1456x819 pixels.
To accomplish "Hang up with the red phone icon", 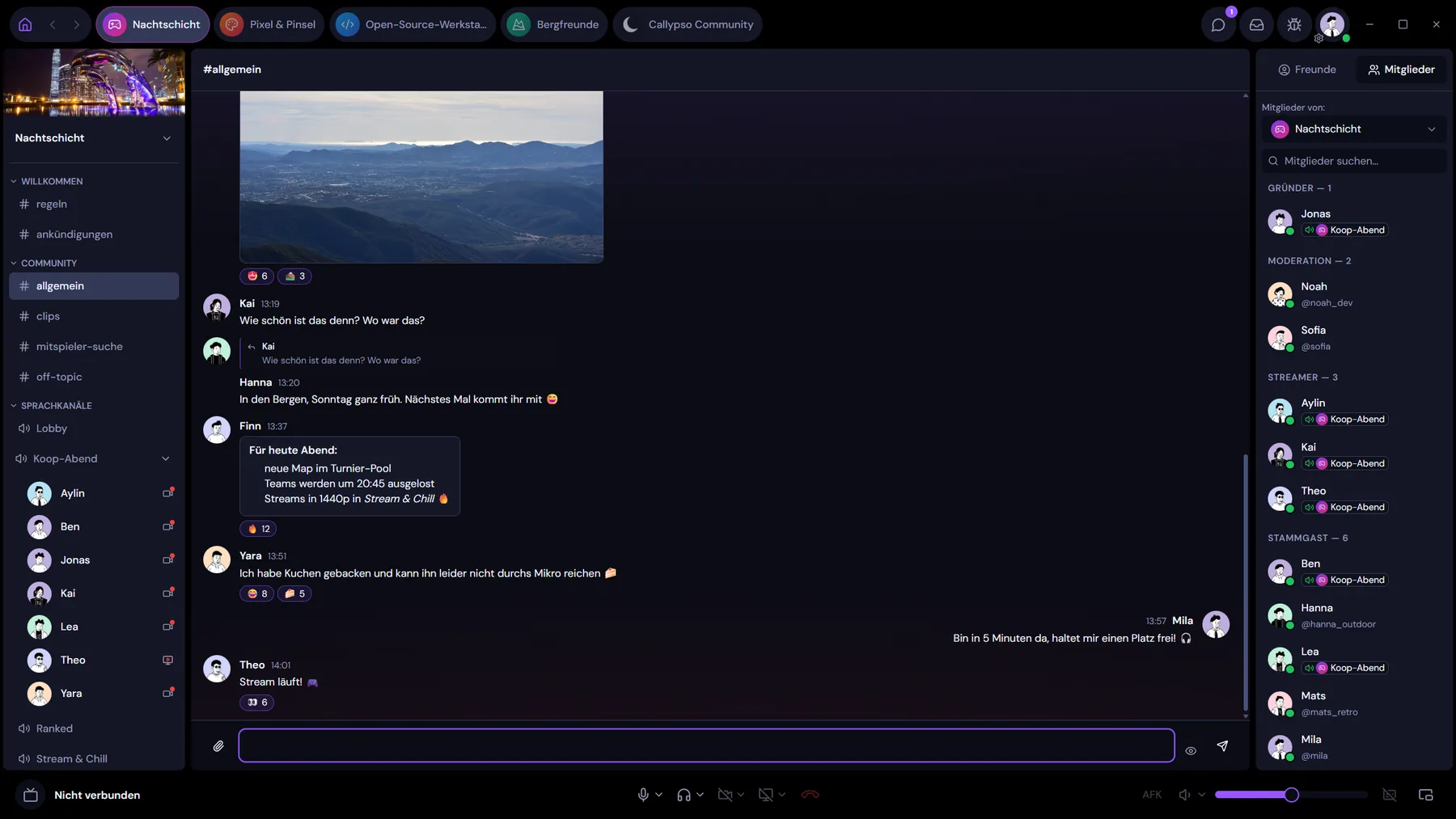I will click(810, 795).
